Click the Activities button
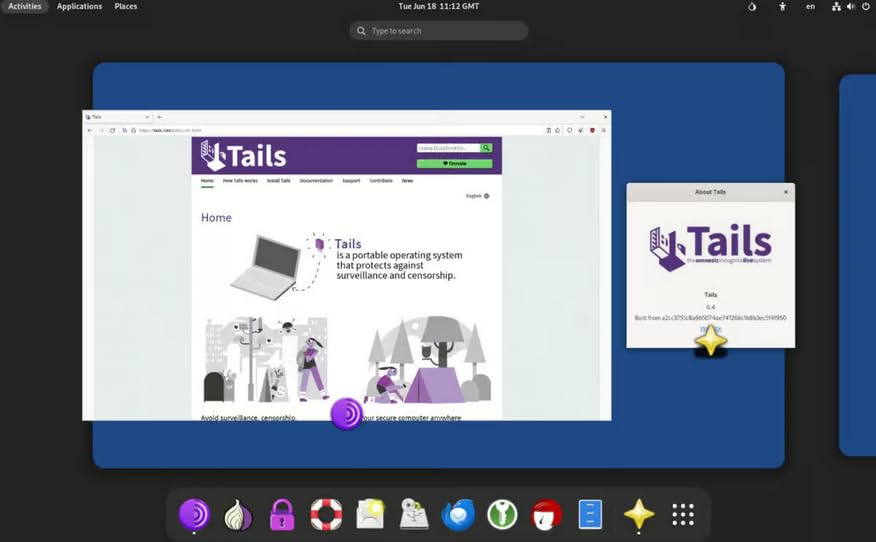Screen dimensions: 876x542 click(25, 6)
